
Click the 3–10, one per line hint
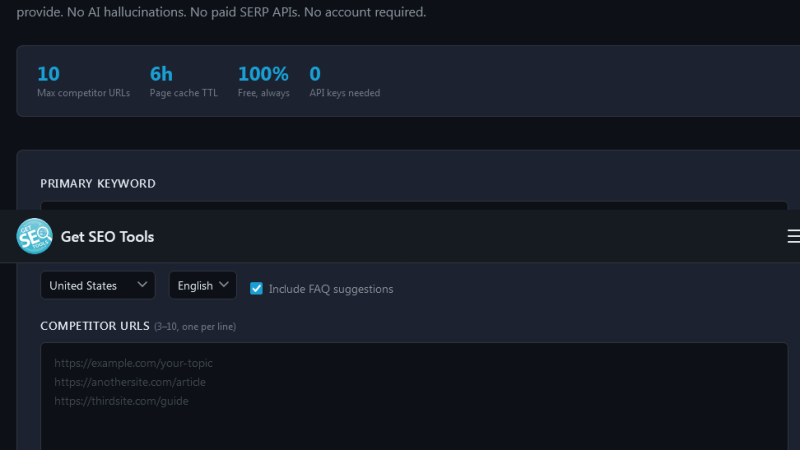(195, 327)
